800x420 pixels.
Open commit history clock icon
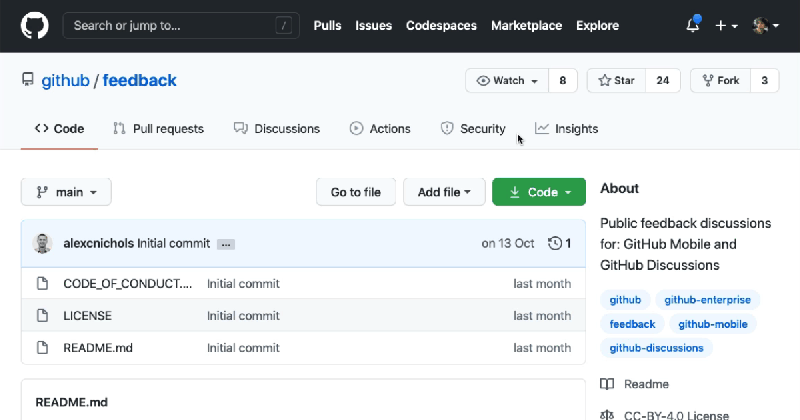pos(555,243)
